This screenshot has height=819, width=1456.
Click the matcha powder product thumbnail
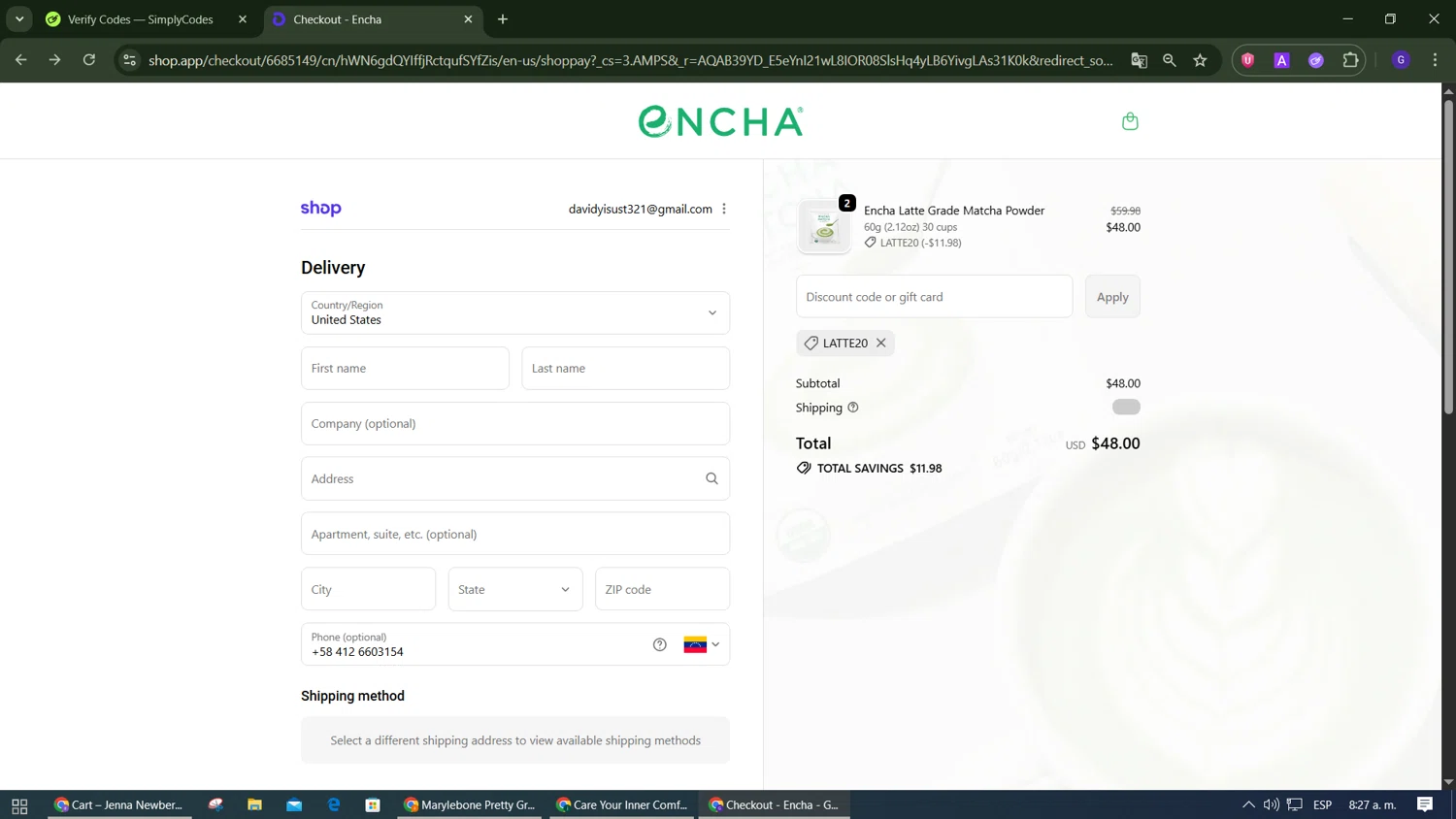824,227
